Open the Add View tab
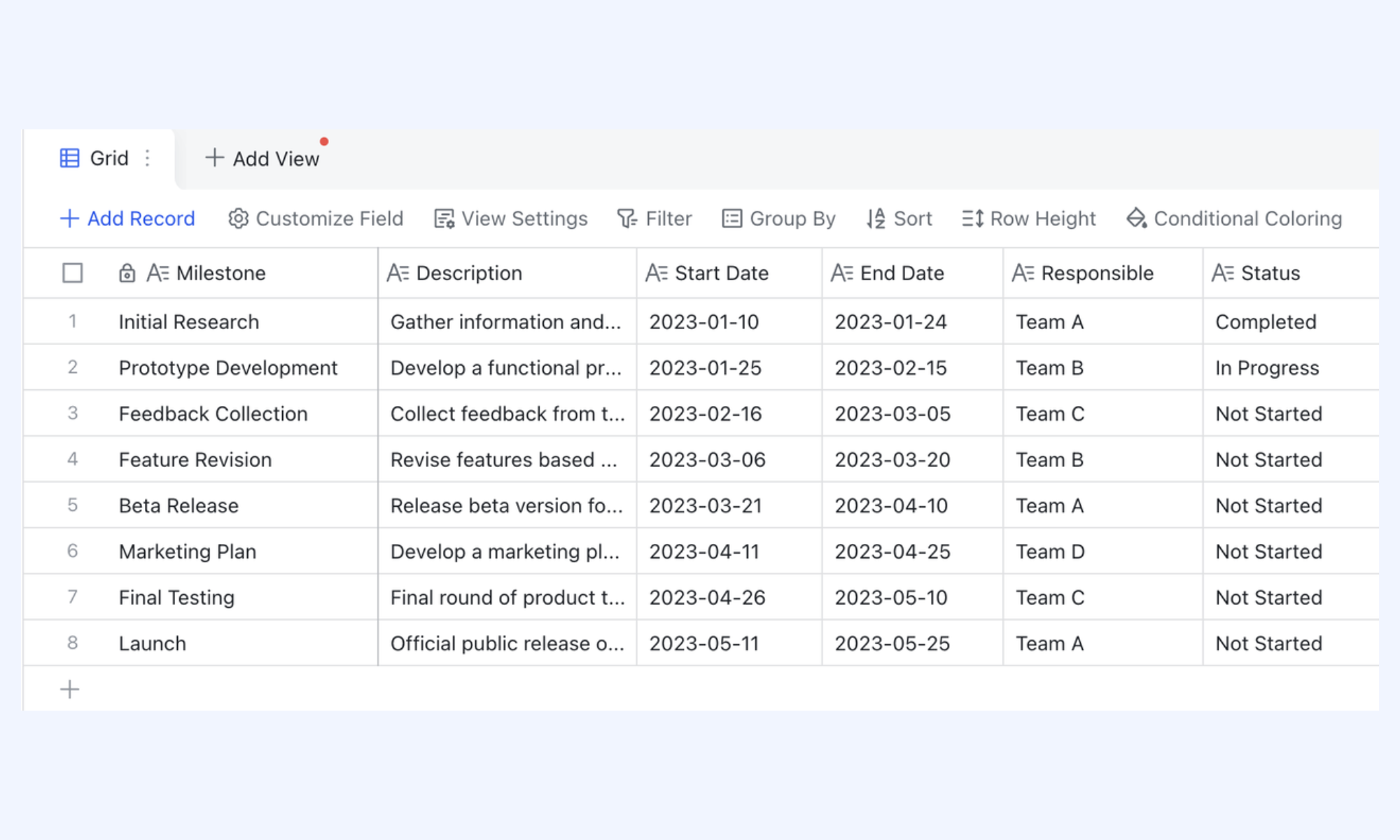The image size is (1400, 840). point(262,159)
